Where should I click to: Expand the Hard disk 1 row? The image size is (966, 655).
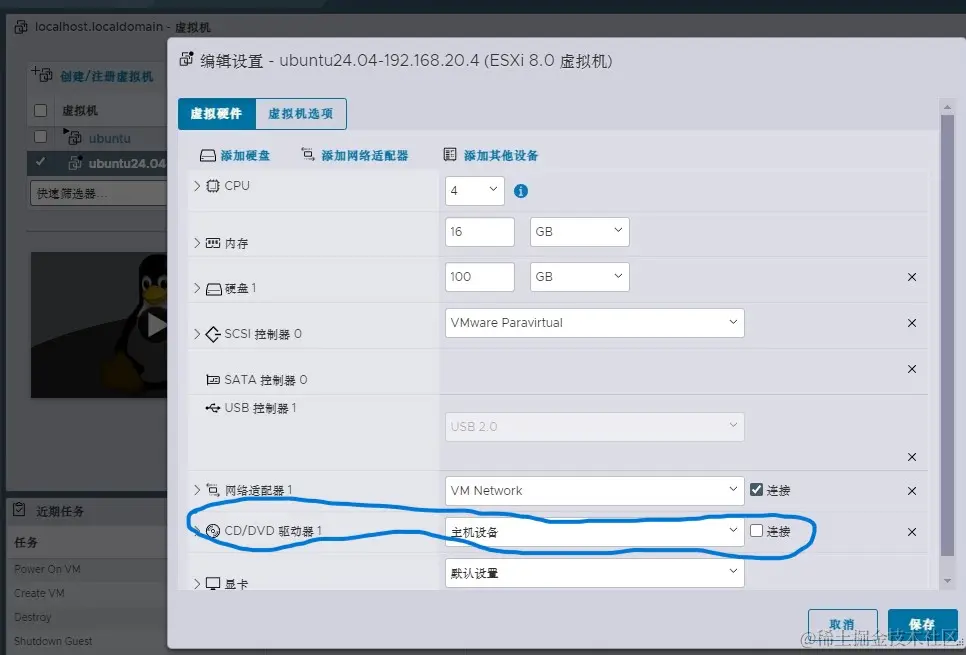point(197,288)
